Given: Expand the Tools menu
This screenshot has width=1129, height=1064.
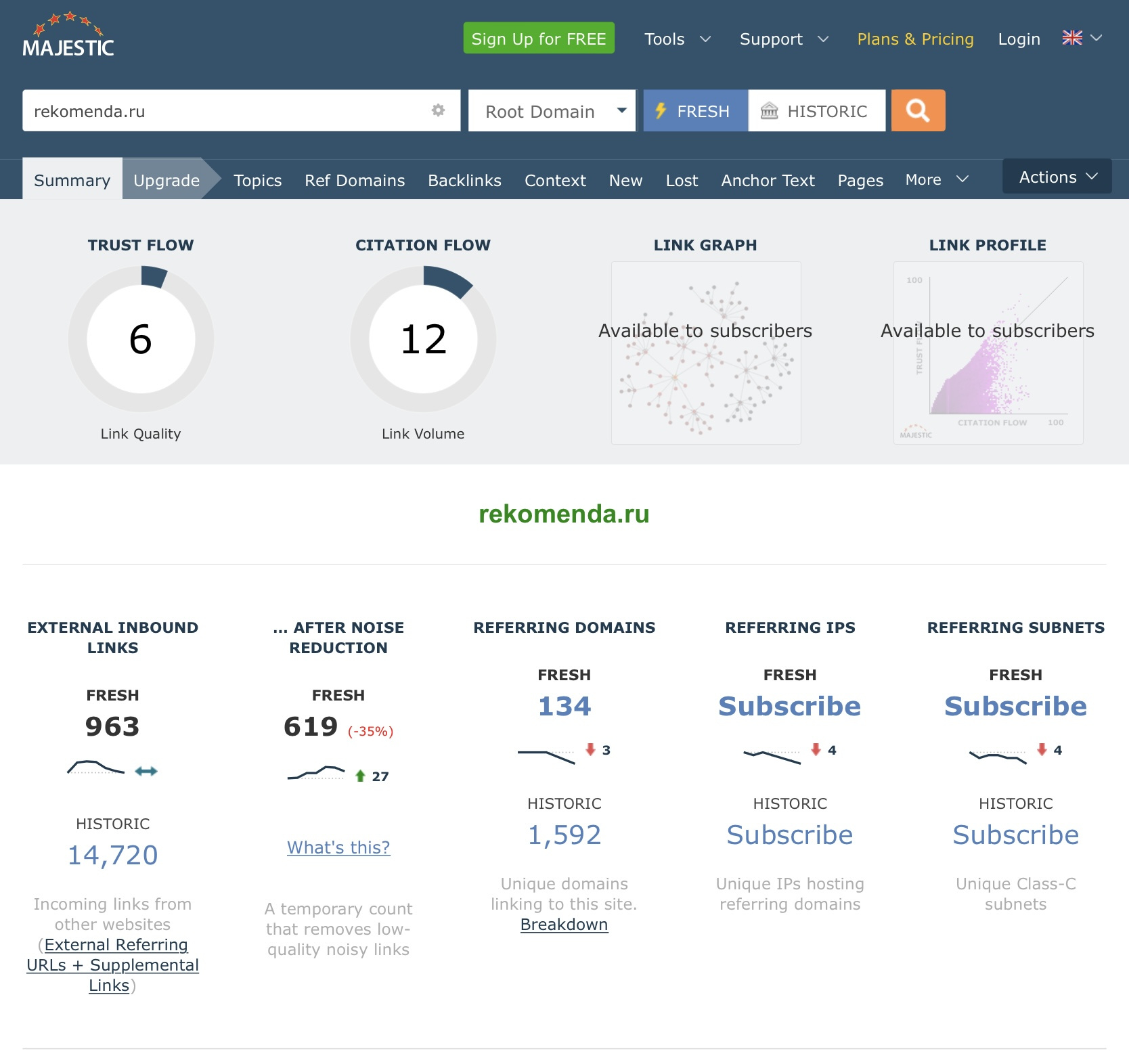Looking at the screenshot, I should 678,39.
